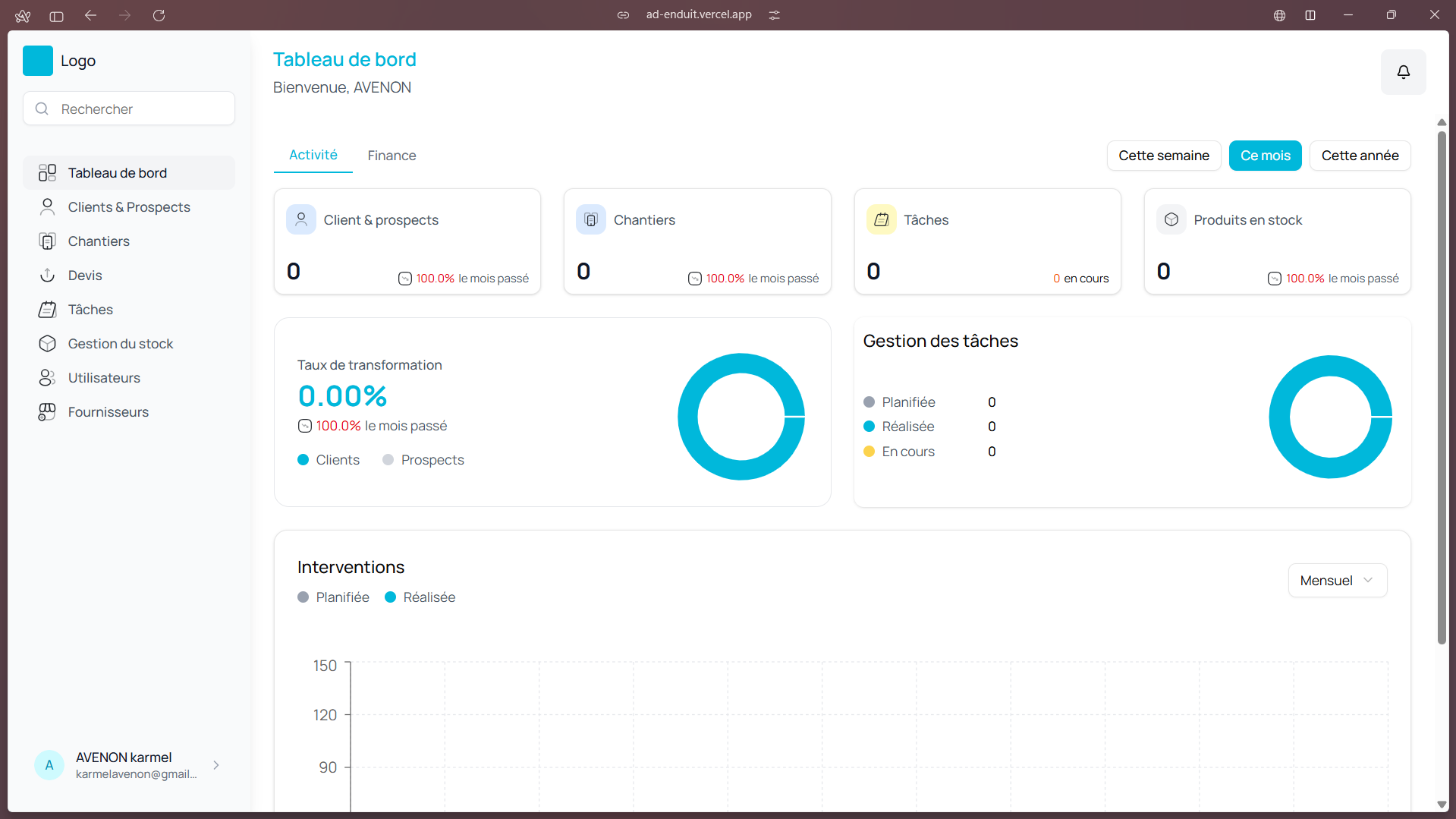This screenshot has height=819, width=1456.
Task: Open the browser site settings control
Action: point(774,15)
